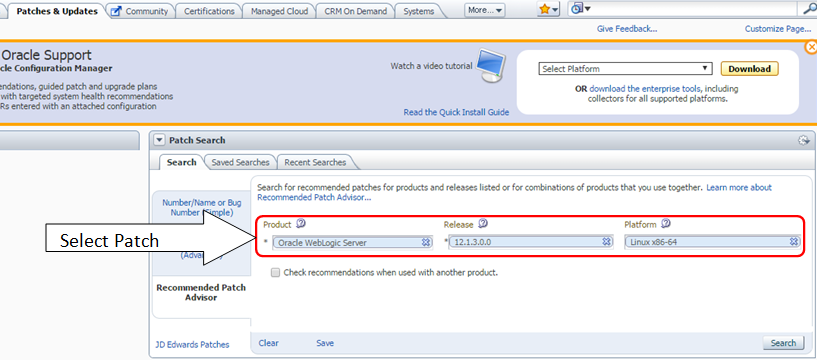Collapse the Patch Search panel
Image resolution: width=817 pixels, height=360 pixels.
click(159, 140)
